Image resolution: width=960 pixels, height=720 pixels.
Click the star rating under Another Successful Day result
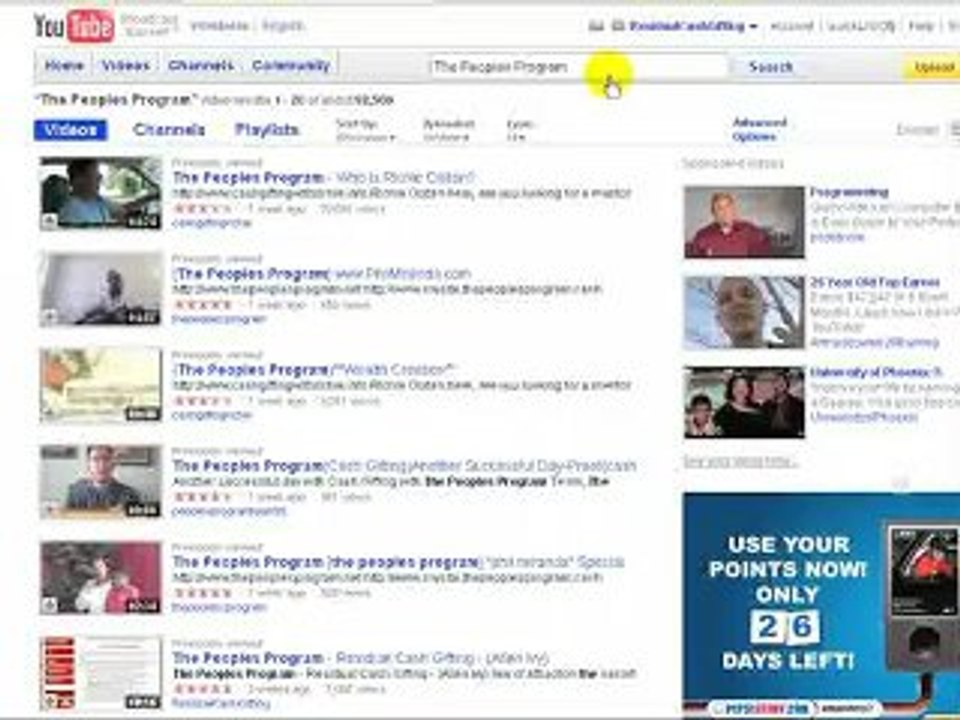point(203,497)
